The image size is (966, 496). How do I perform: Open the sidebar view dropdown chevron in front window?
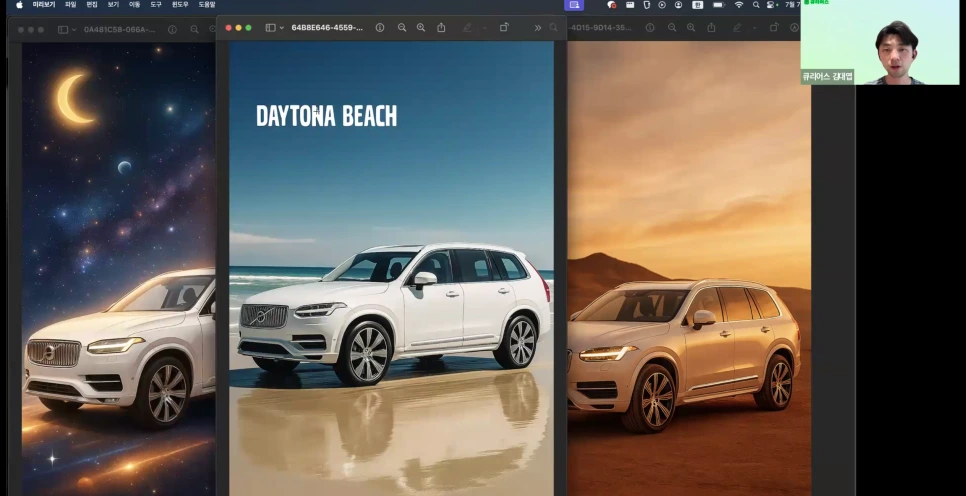tap(281, 28)
